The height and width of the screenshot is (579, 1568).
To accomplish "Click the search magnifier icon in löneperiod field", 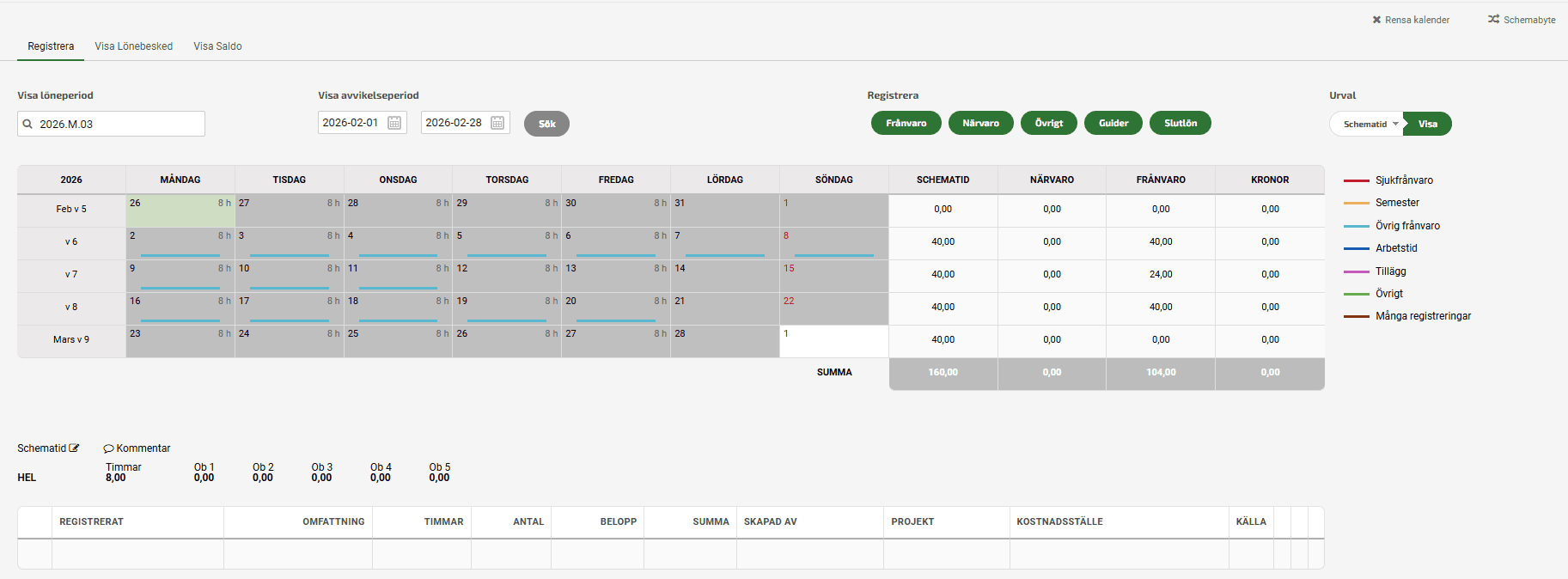I will pos(27,124).
